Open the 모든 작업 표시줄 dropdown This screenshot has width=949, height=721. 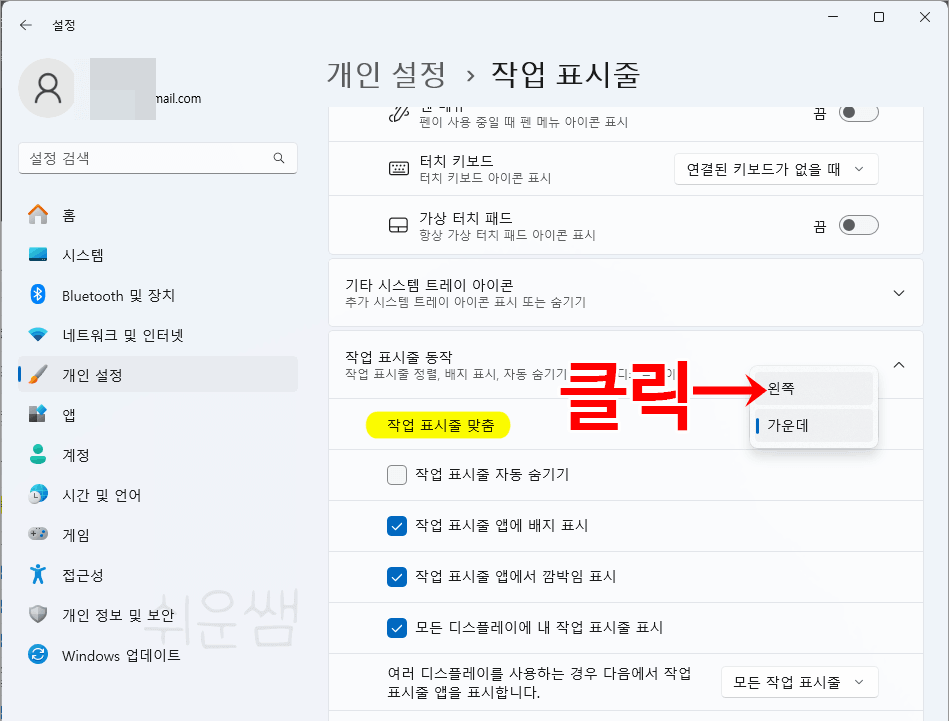point(800,682)
